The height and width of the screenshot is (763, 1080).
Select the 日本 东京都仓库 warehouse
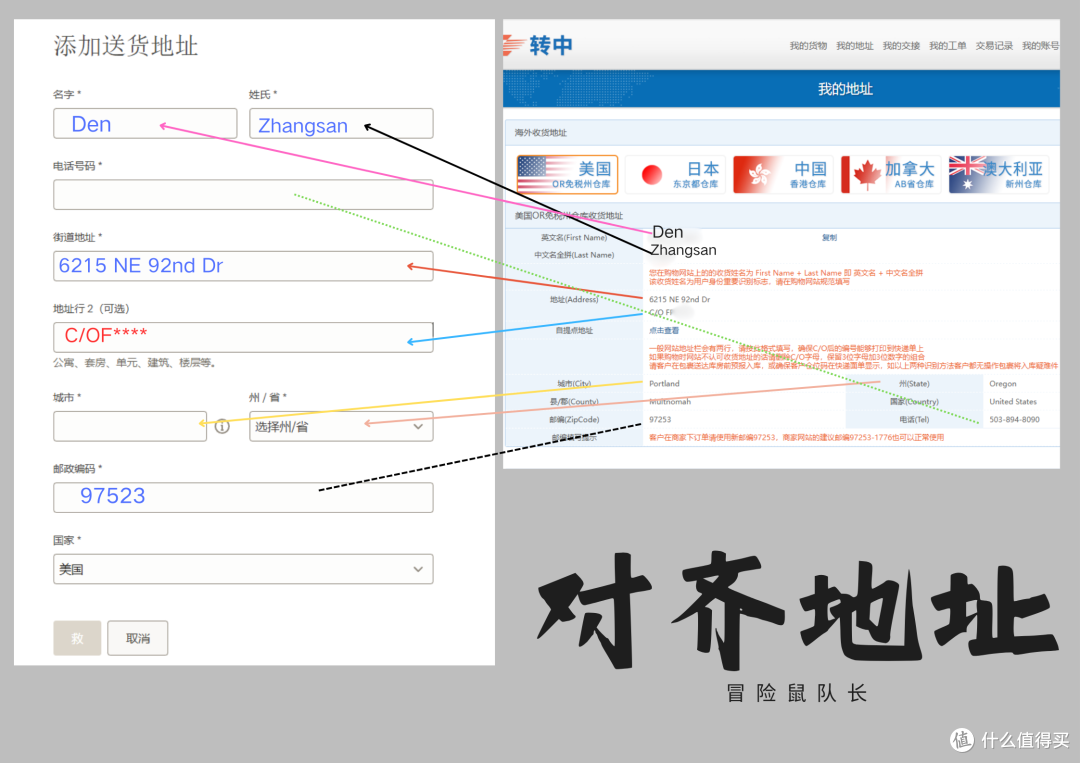point(676,174)
